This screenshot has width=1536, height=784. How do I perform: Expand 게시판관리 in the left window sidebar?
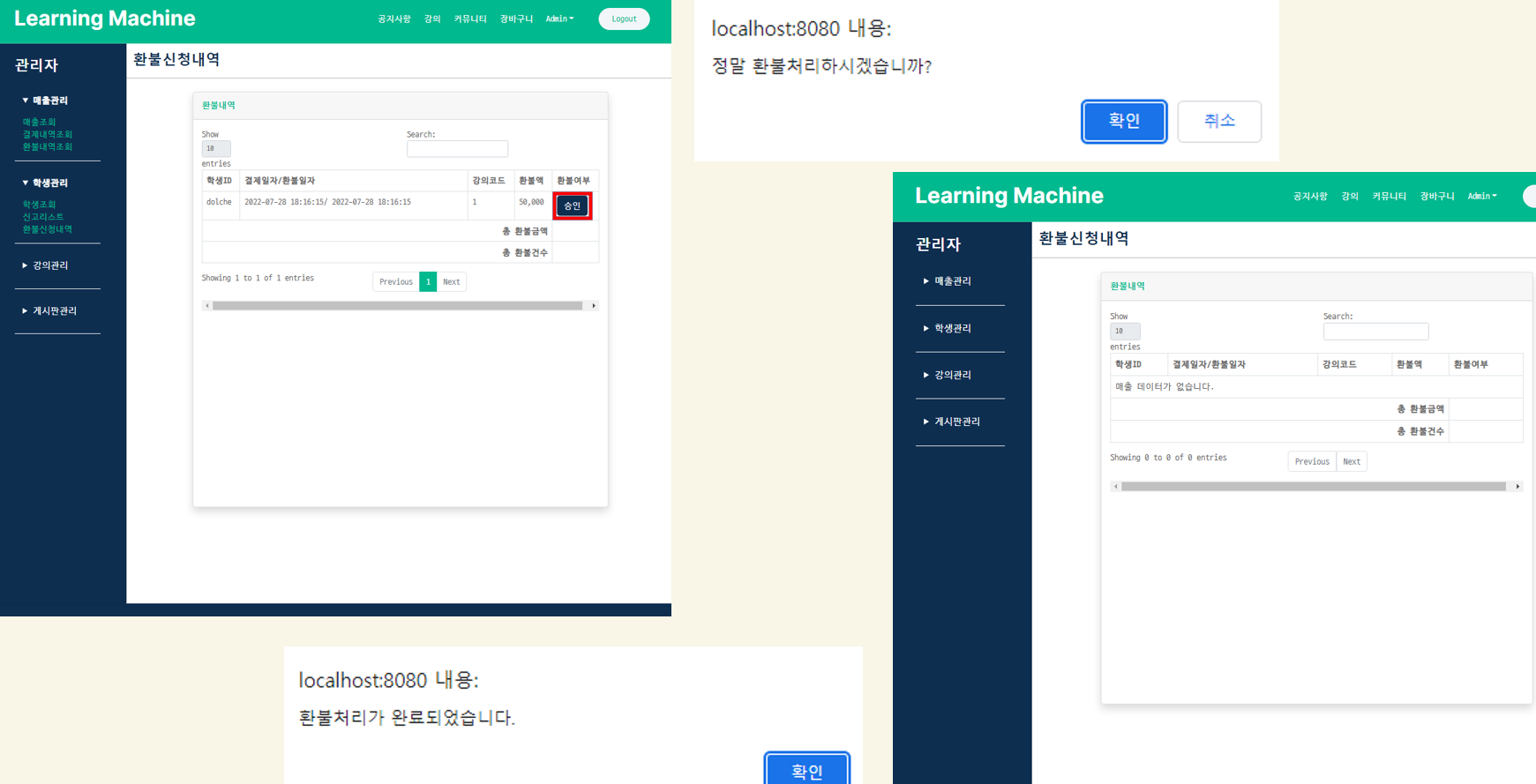click(49, 310)
